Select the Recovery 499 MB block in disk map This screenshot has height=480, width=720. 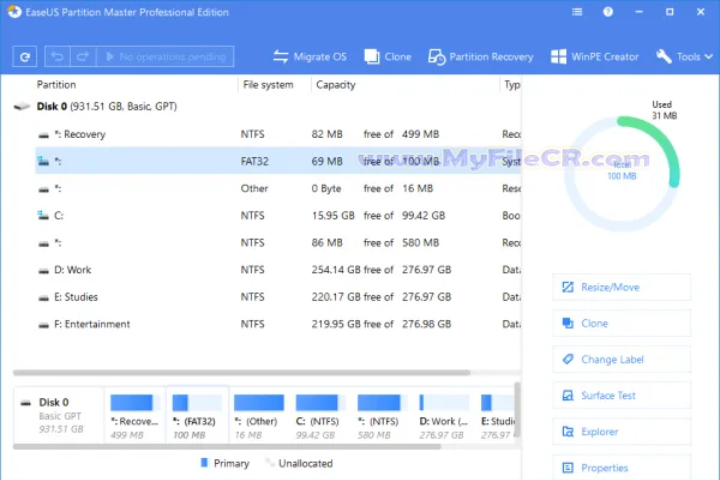[x=135, y=416]
